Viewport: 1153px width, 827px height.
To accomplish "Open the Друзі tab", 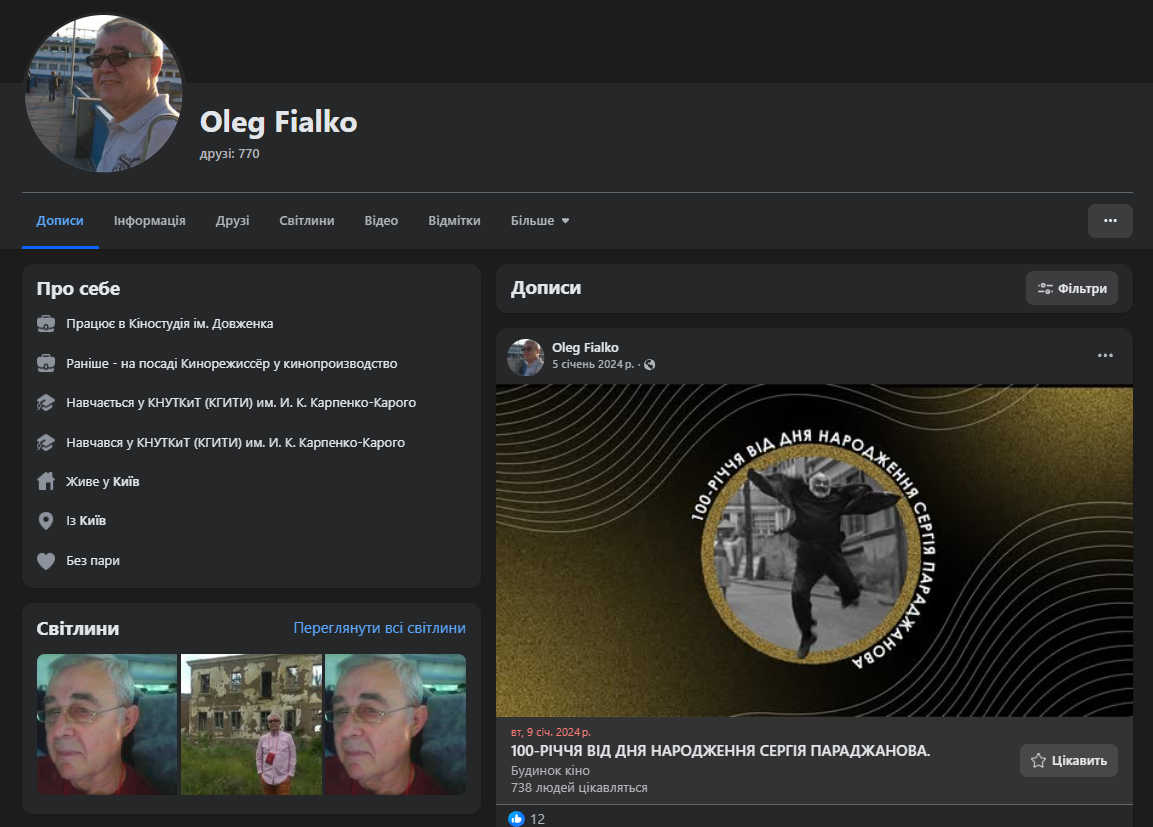I will (x=232, y=221).
